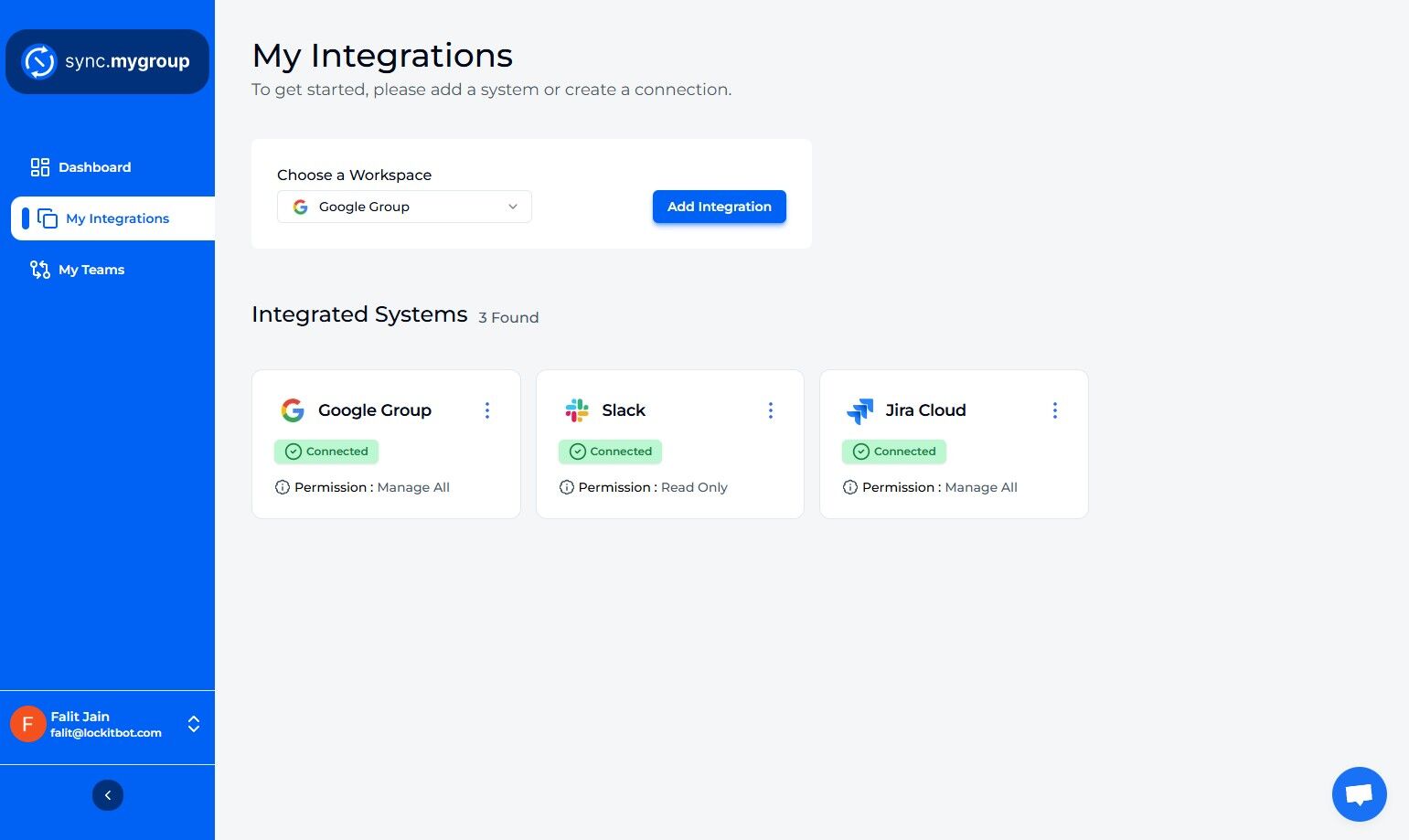
Task: Click the Slack permission info icon
Action: 567,487
